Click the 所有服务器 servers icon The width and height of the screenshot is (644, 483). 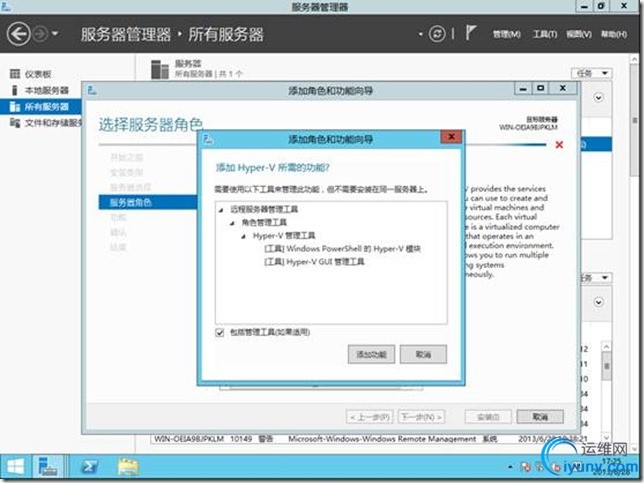point(15,107)
